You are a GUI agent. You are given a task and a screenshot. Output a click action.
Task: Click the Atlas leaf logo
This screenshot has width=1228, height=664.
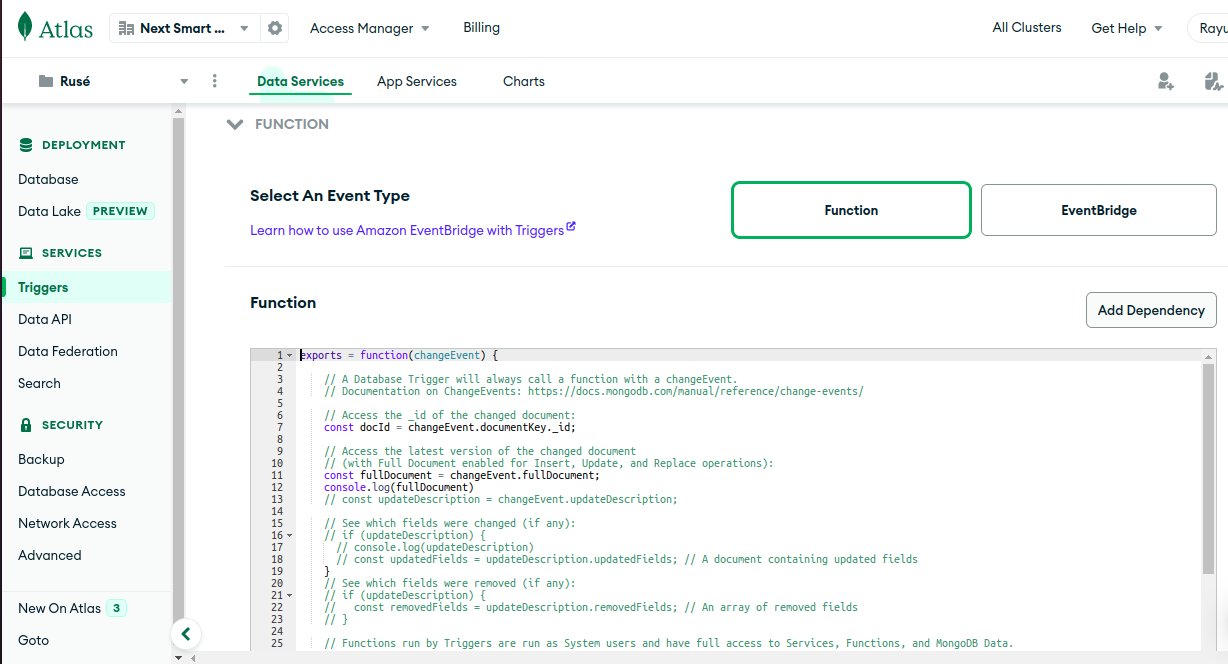click(25, 28)
